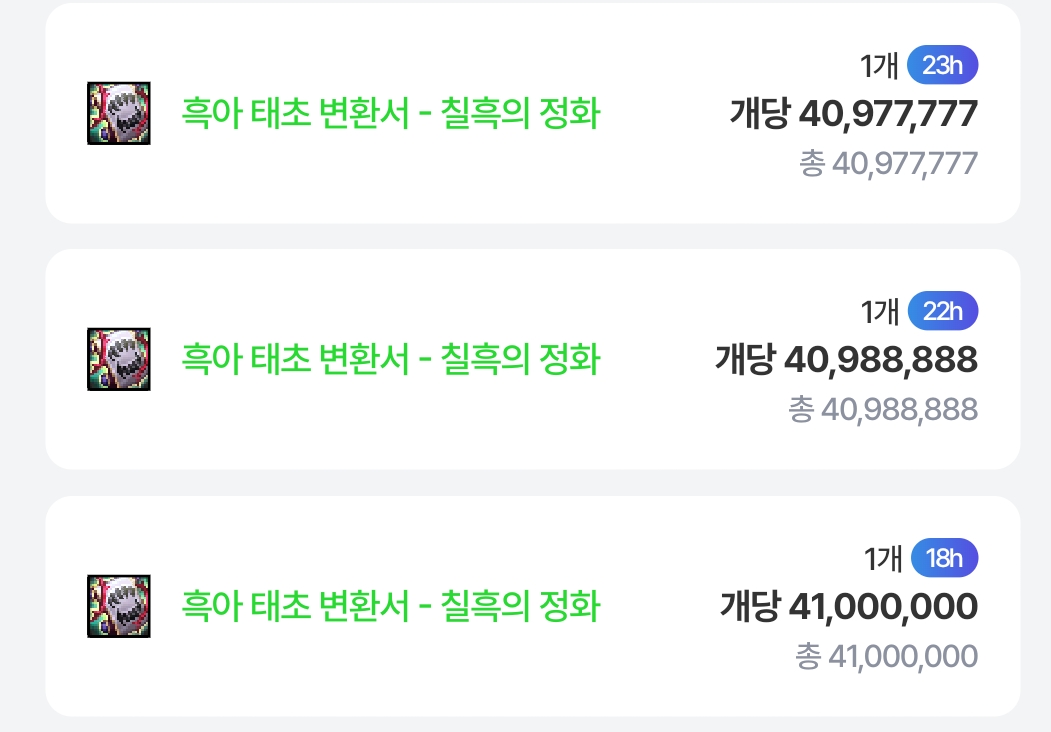Viewport: 1051px width, 732px height.
Task: Click the 1개 quantity label beside 18h
Action: tap(883, 558)
